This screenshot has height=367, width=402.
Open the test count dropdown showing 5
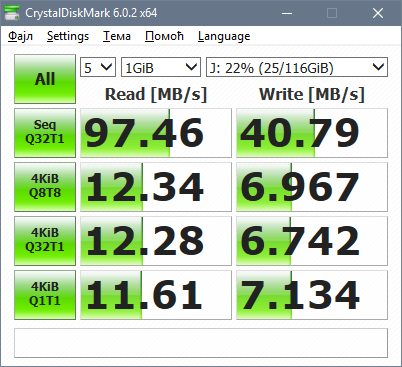[x=98, y=67]
